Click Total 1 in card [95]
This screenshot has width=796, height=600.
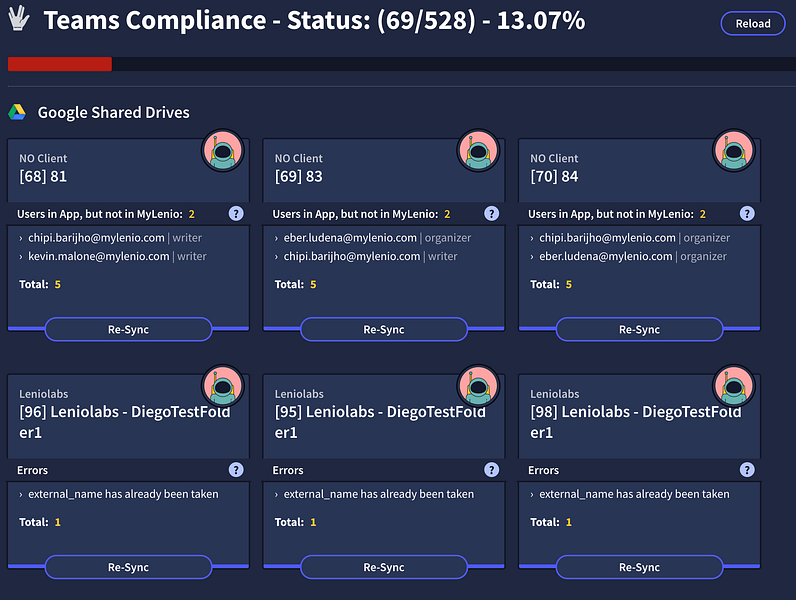[295, 522]
